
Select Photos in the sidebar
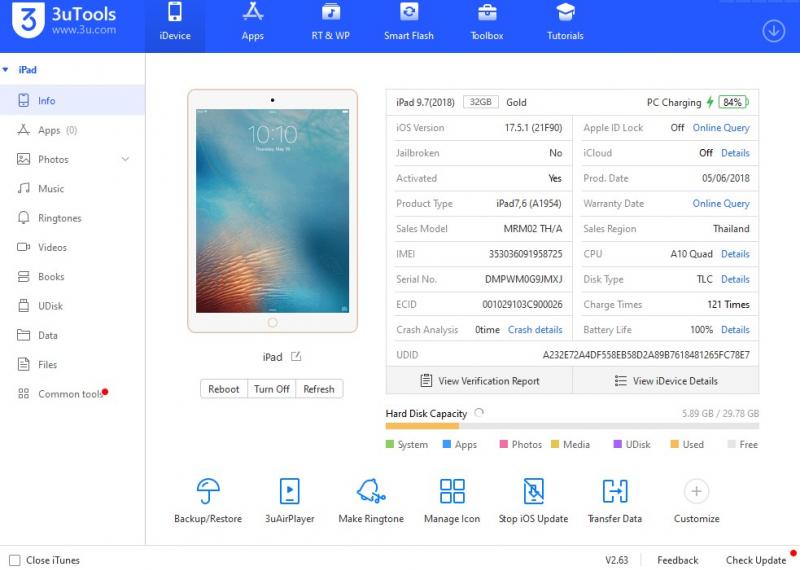click(x=72, y=159)
